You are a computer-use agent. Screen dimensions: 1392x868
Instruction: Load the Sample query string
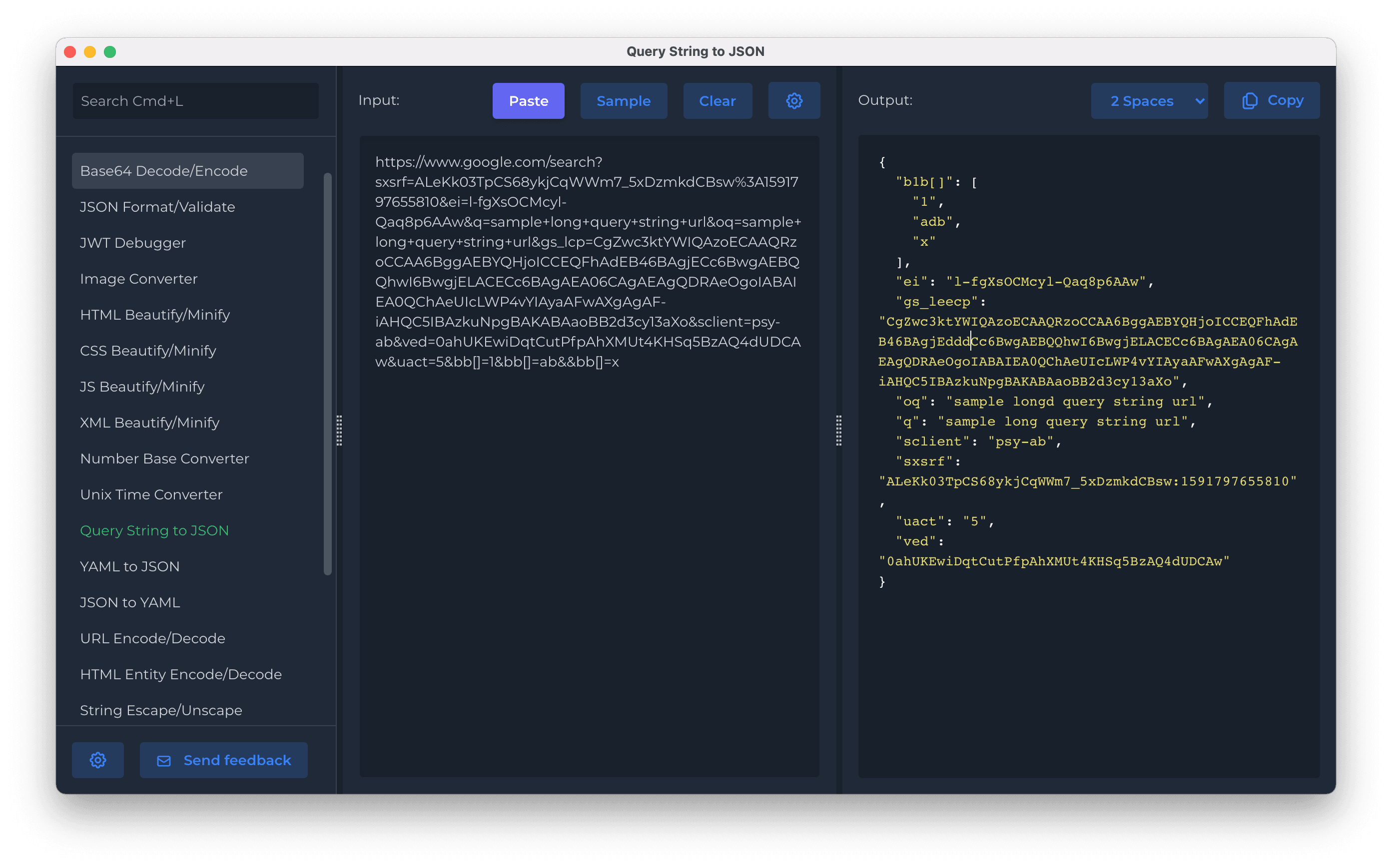coord(624,101)
